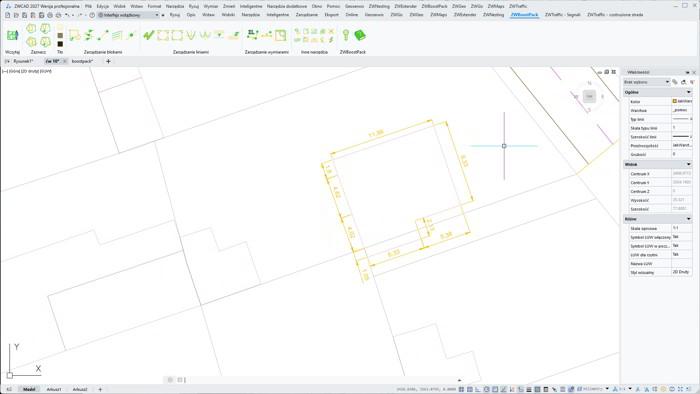
Task: Open the Geoserwis menu
Action: click(354, 6)
